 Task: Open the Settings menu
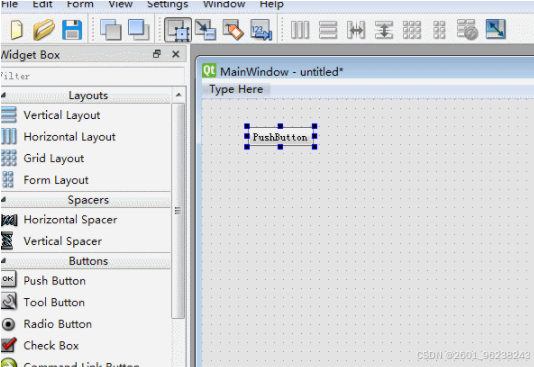pos(168,4)
